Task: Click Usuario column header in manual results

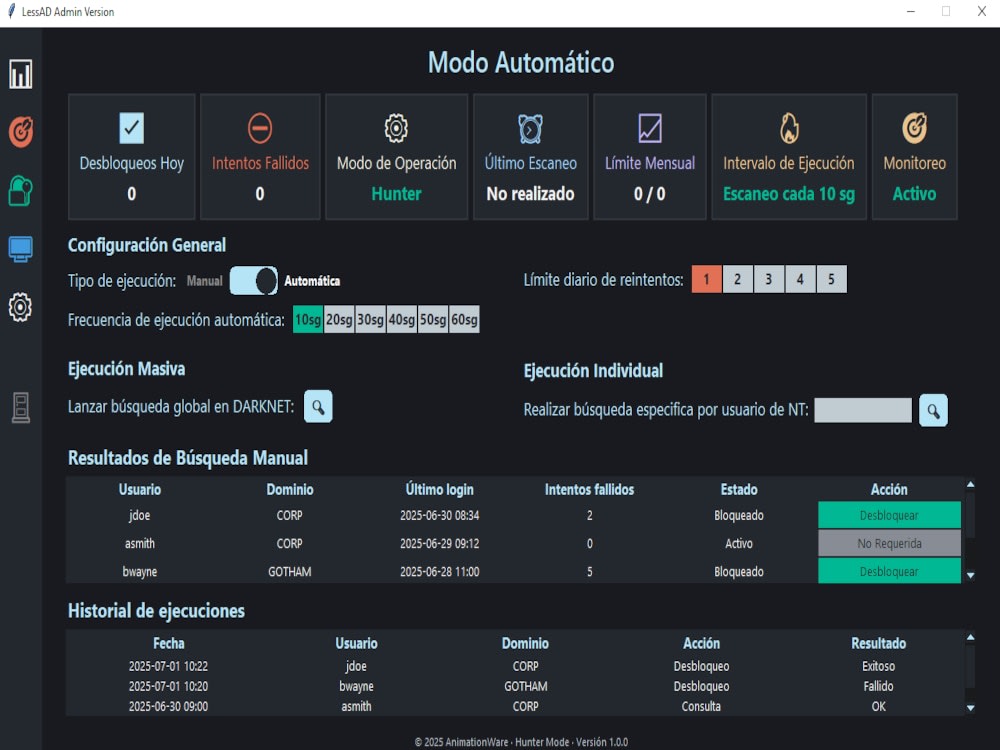Action: pyautogui.click(x=140, y=490)
